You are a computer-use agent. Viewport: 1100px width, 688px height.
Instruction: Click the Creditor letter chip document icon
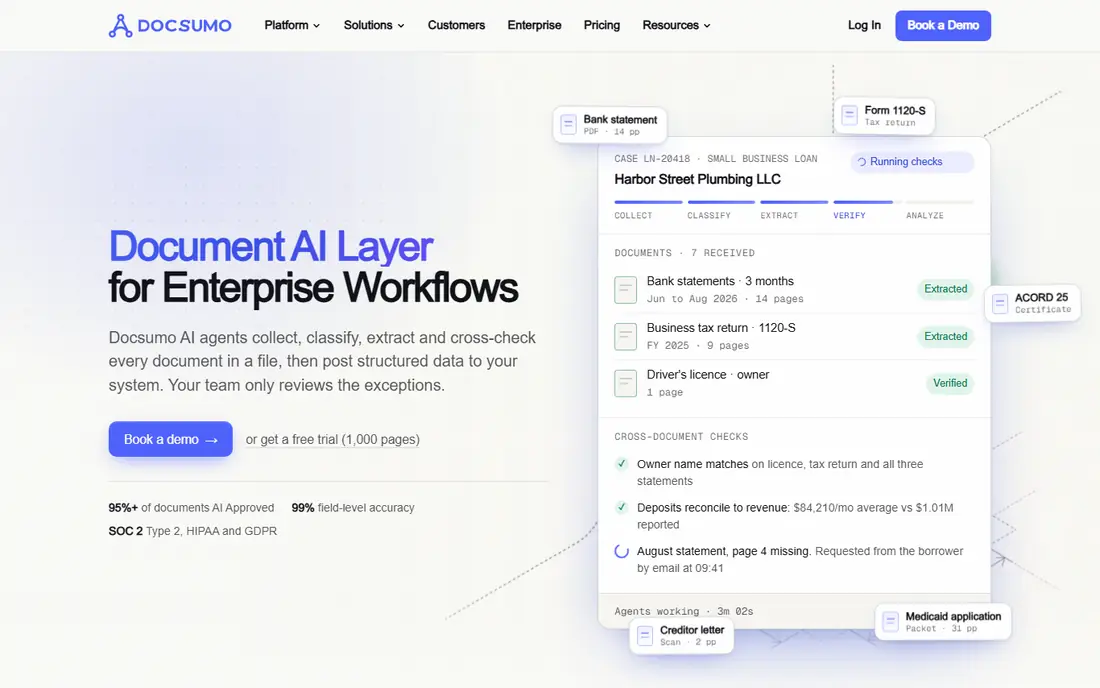coord(645,635)
